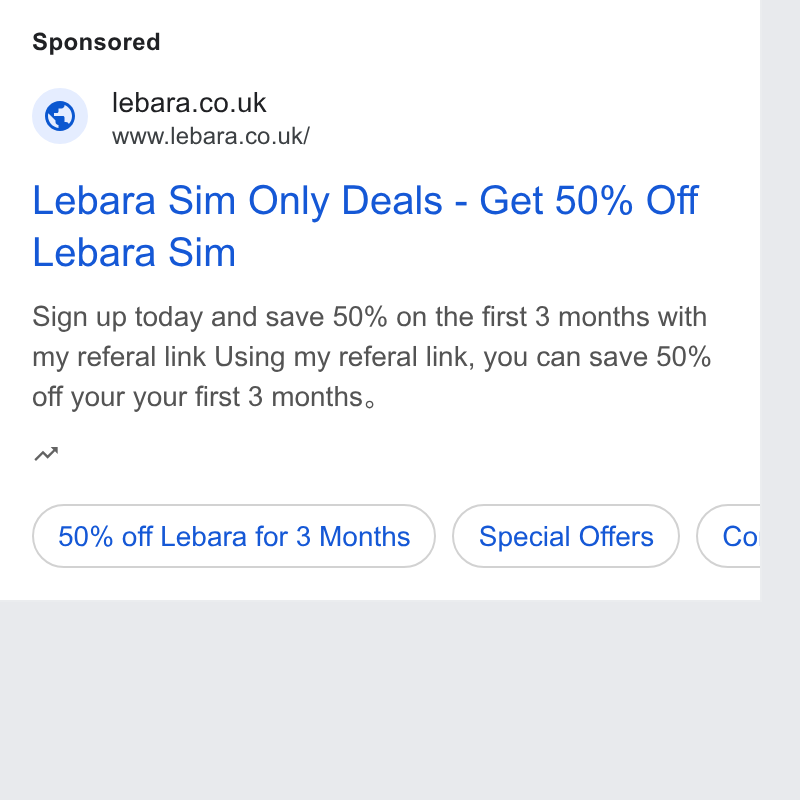This screenshot has width=800, height=800.
Task: Click the second headline line reading Lebara Sim
Action: point(134,253)
